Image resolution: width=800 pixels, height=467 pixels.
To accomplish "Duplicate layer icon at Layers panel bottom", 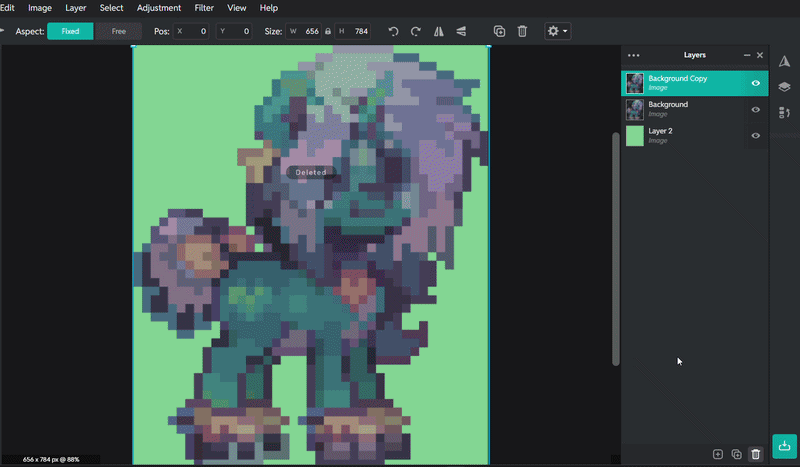I will click(x=736, y=454).
